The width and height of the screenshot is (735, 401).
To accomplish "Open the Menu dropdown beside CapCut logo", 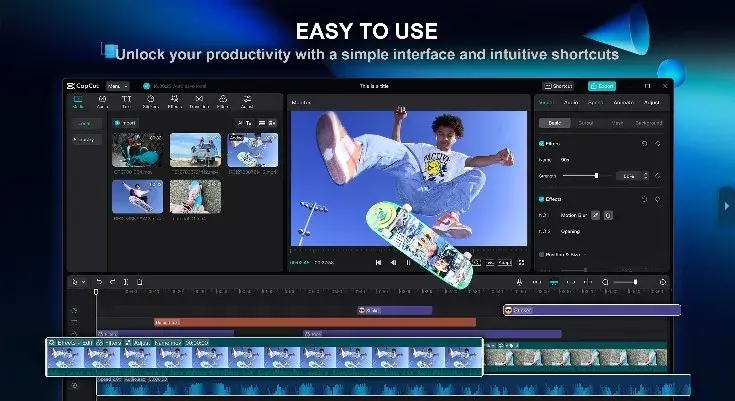I will click(x=118, y=86).
